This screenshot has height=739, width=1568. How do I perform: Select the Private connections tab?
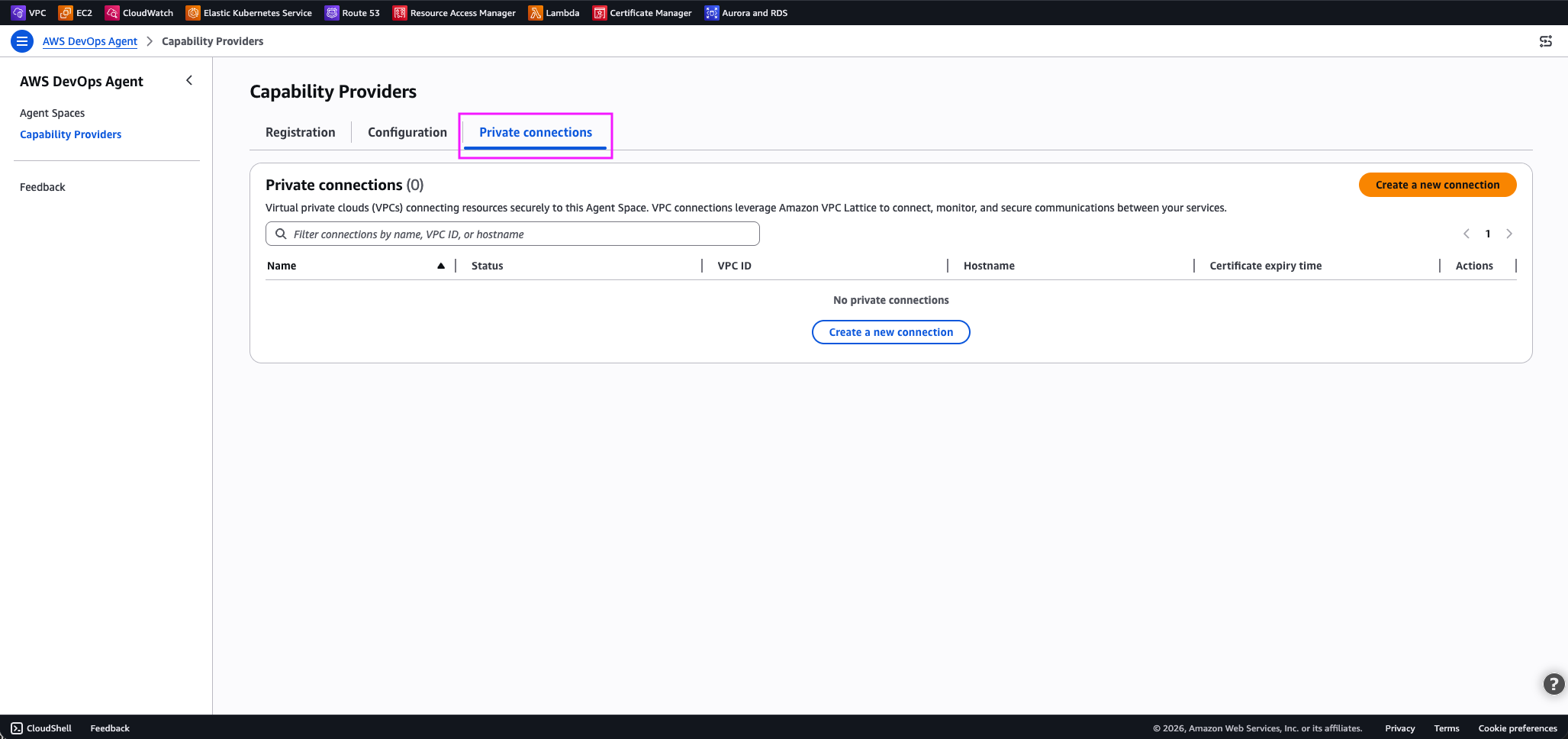(x=536, y=132)
